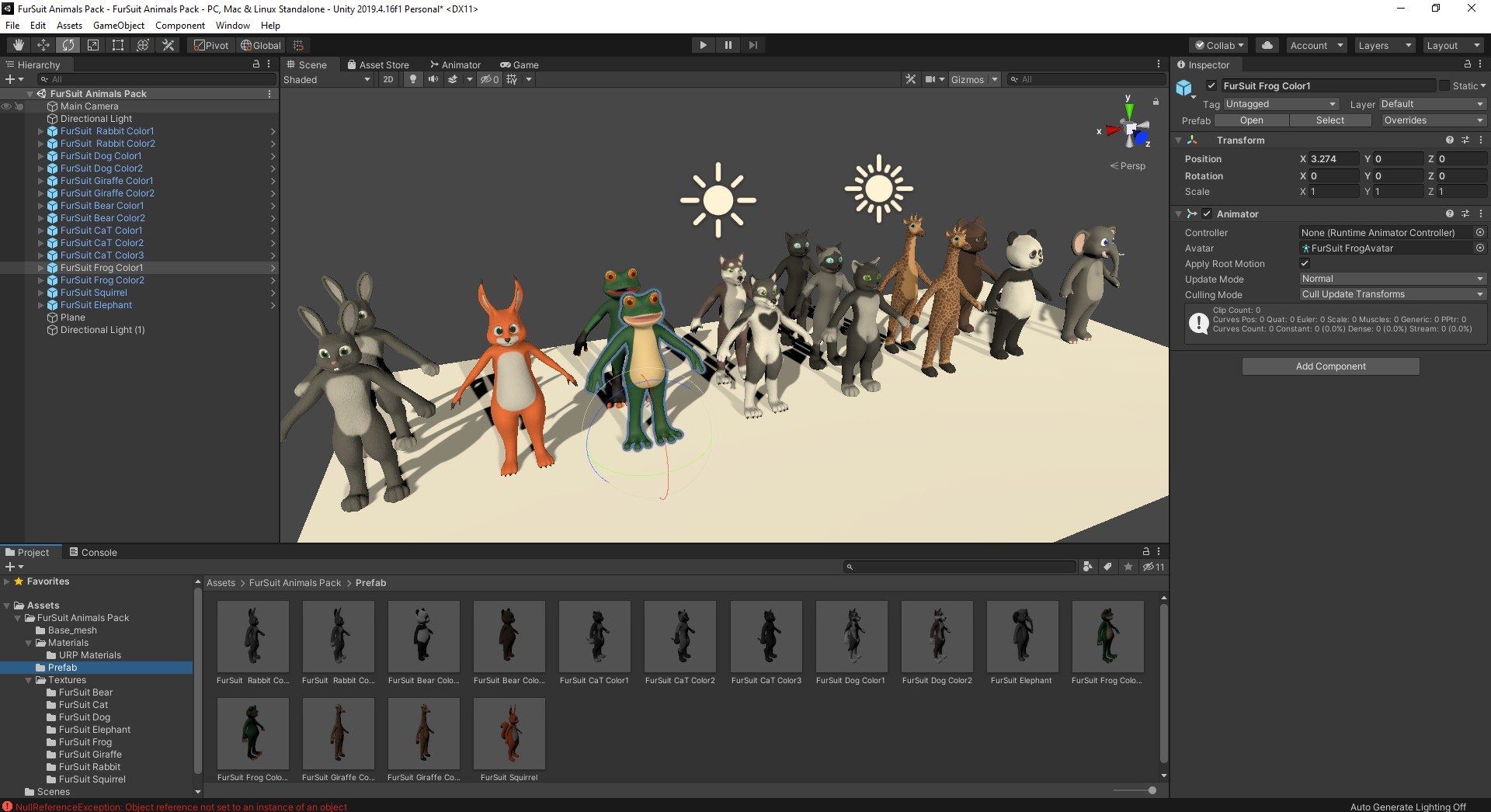This screenshot has height=812, width=1491.
Task: Switch to the Game tab
Action: tap(520, 64)
